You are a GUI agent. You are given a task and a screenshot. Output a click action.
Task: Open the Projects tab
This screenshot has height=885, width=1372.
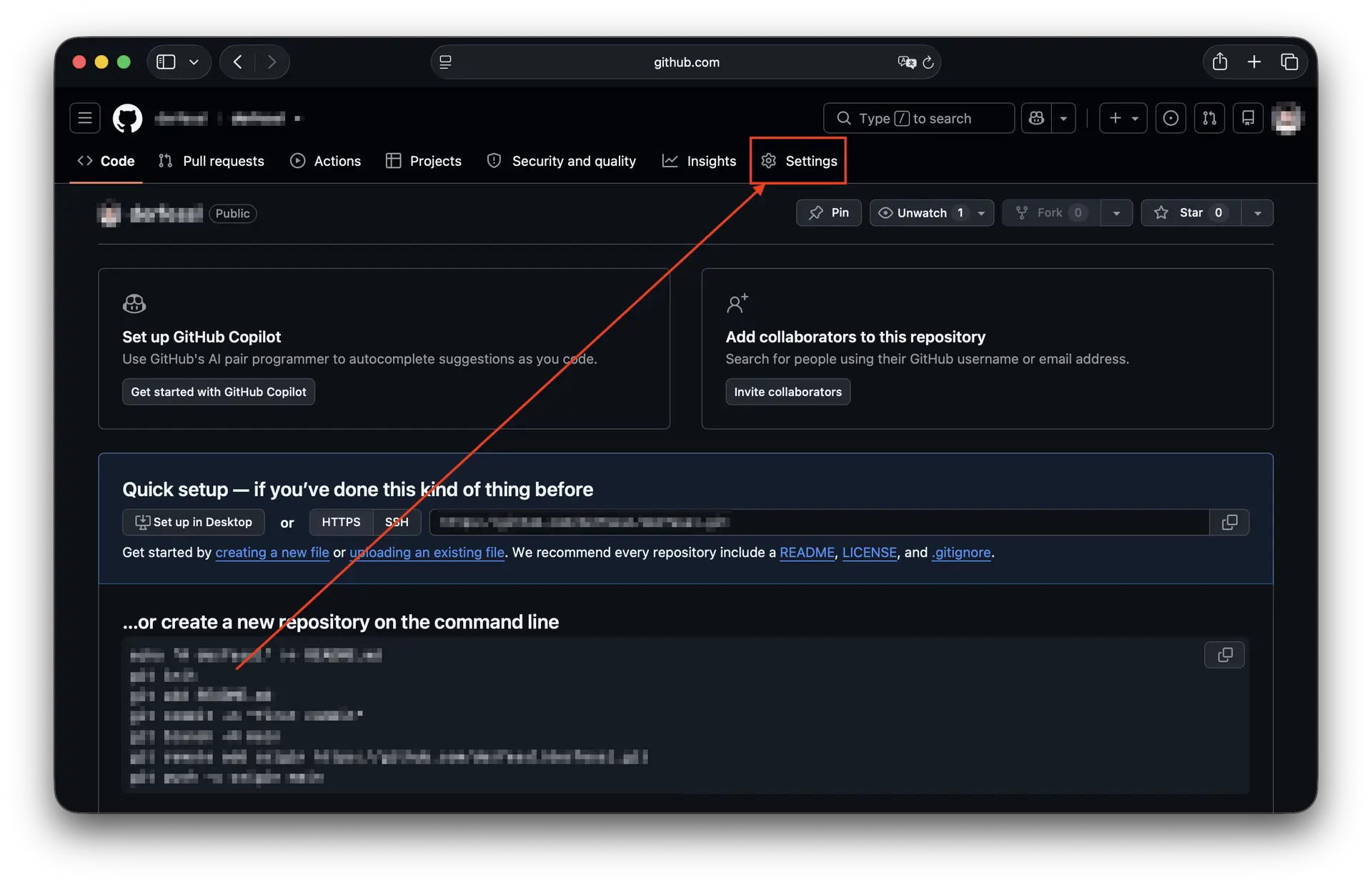tap(424, 161)
